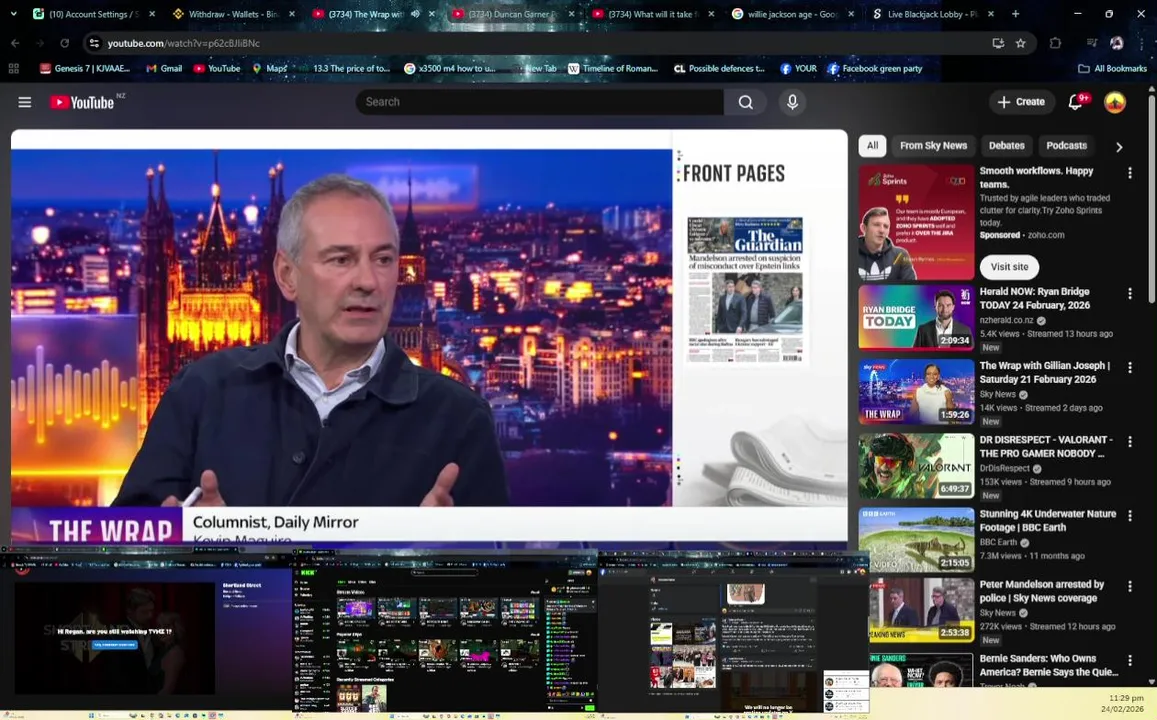Open a new browser tab

[x=1016, y=14]
